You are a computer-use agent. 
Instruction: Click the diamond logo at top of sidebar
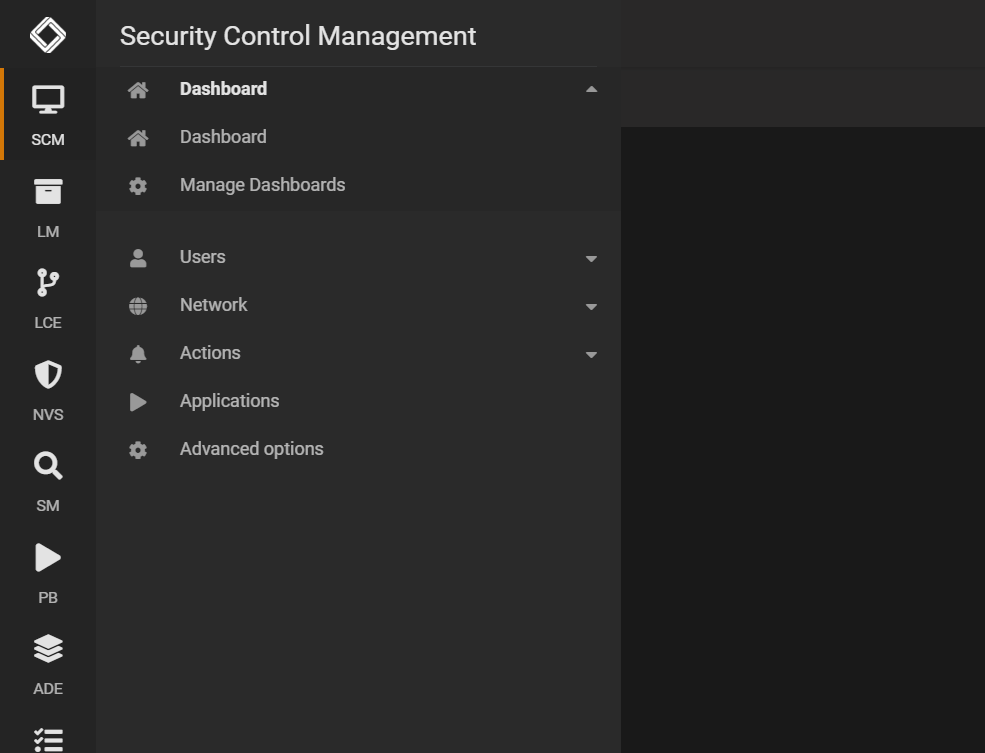tap(48, 35)
